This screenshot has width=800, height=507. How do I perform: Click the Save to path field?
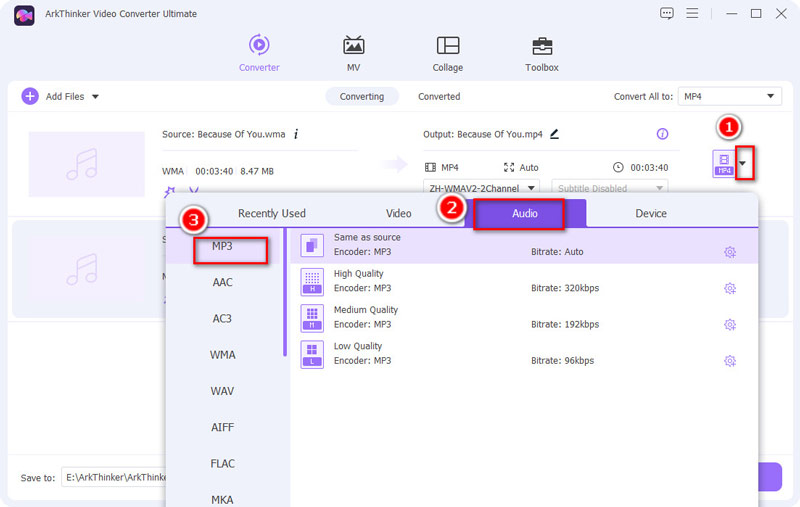tap(113, 477)
